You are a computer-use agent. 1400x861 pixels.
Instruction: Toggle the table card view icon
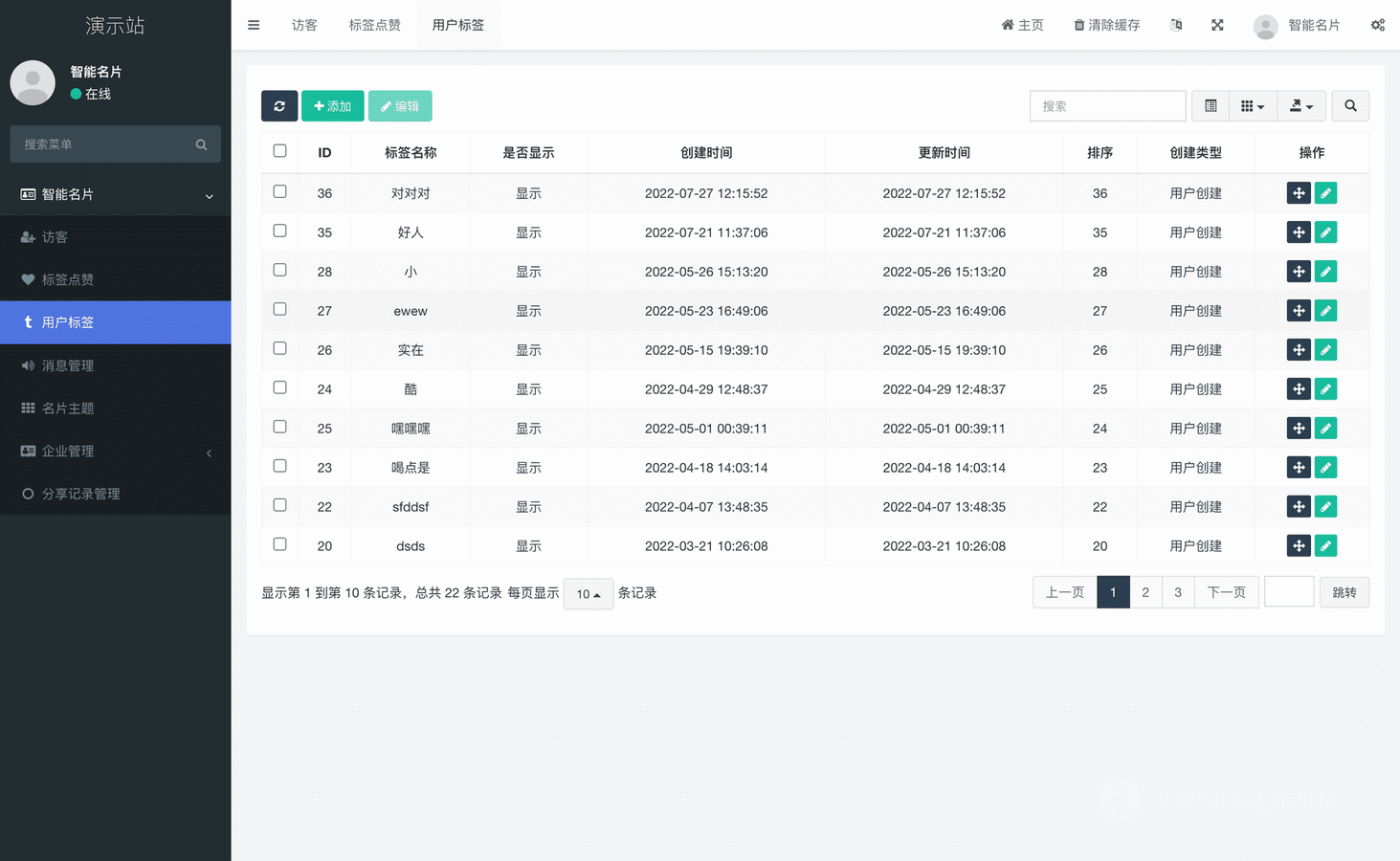coord(1211,106)
